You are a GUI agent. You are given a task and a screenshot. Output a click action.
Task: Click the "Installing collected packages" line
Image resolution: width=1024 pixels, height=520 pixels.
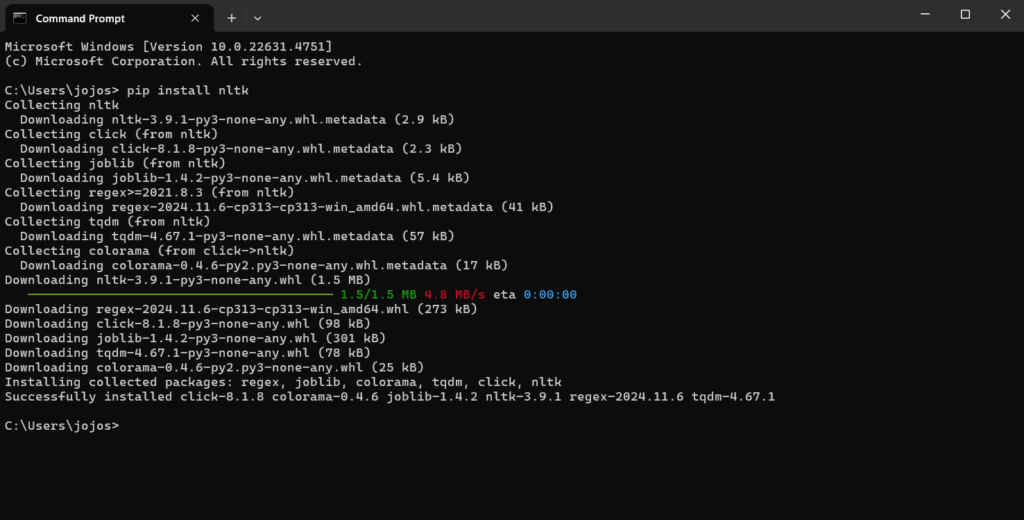[x=283, y=382]
